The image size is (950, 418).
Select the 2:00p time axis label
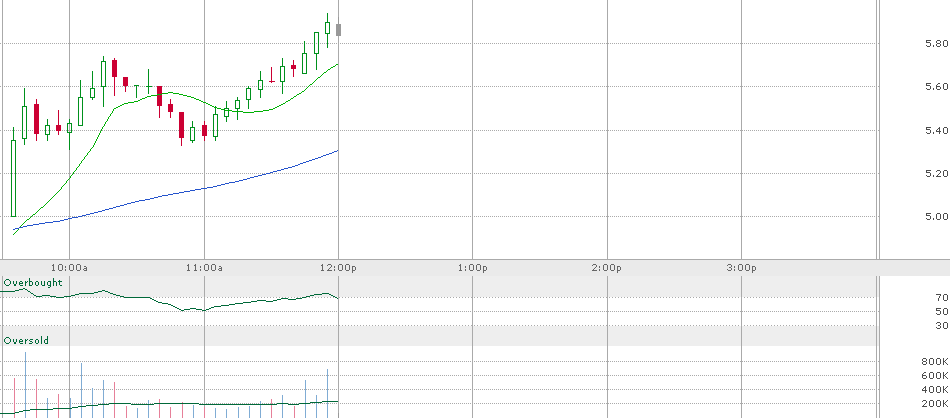point(607,268)
